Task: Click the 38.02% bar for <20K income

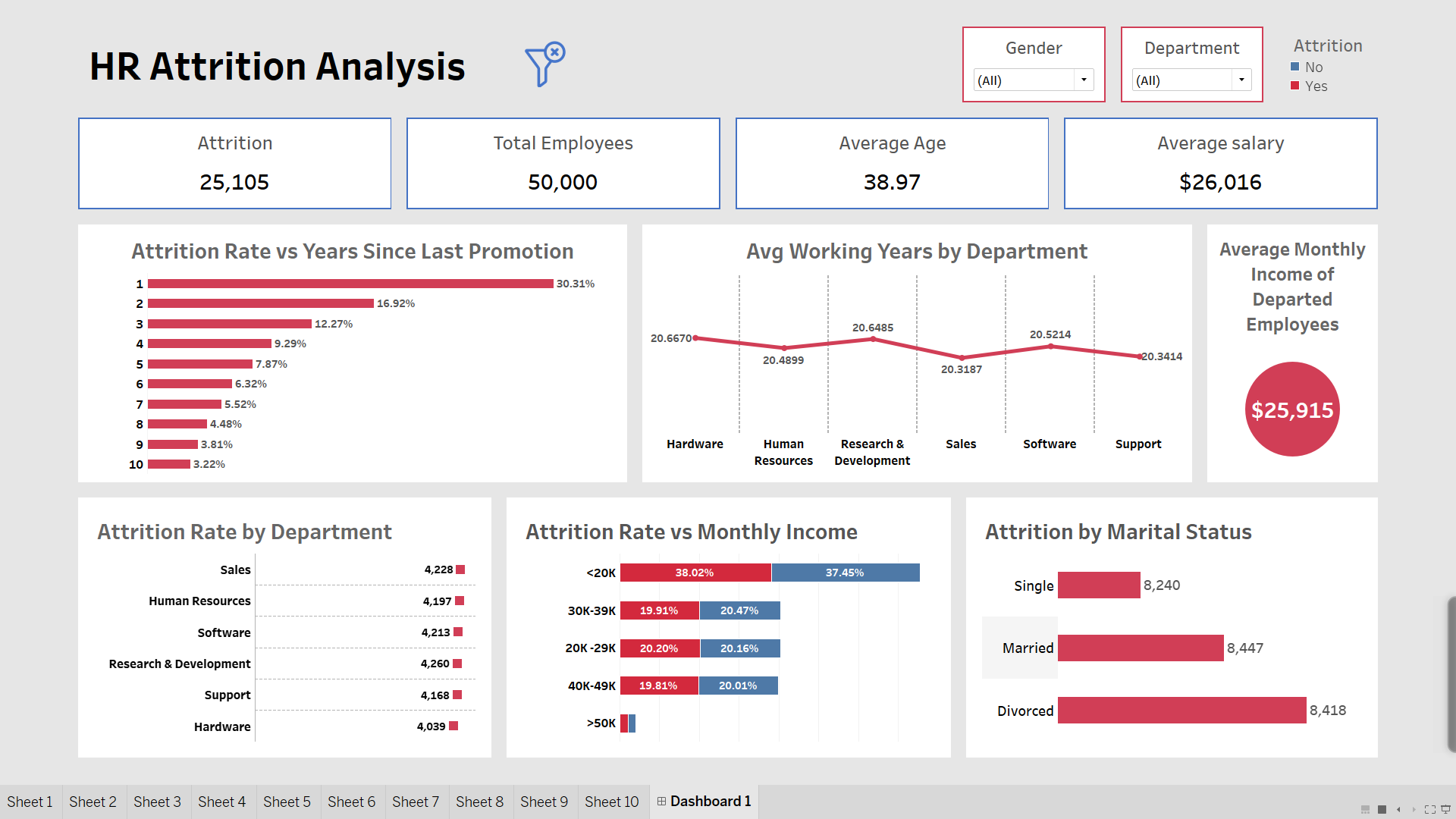Action: point(695,573)
